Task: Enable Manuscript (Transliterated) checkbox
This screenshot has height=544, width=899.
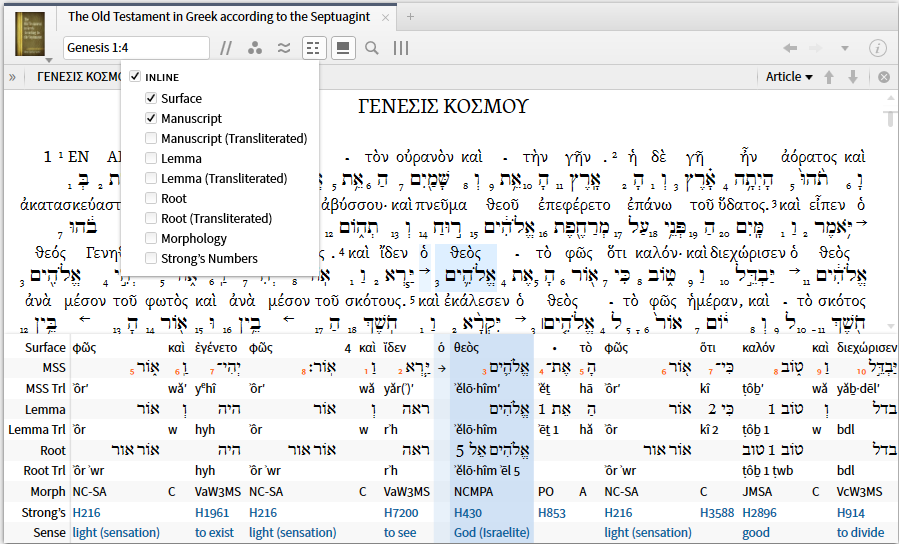Action: [x=151, y=138]
